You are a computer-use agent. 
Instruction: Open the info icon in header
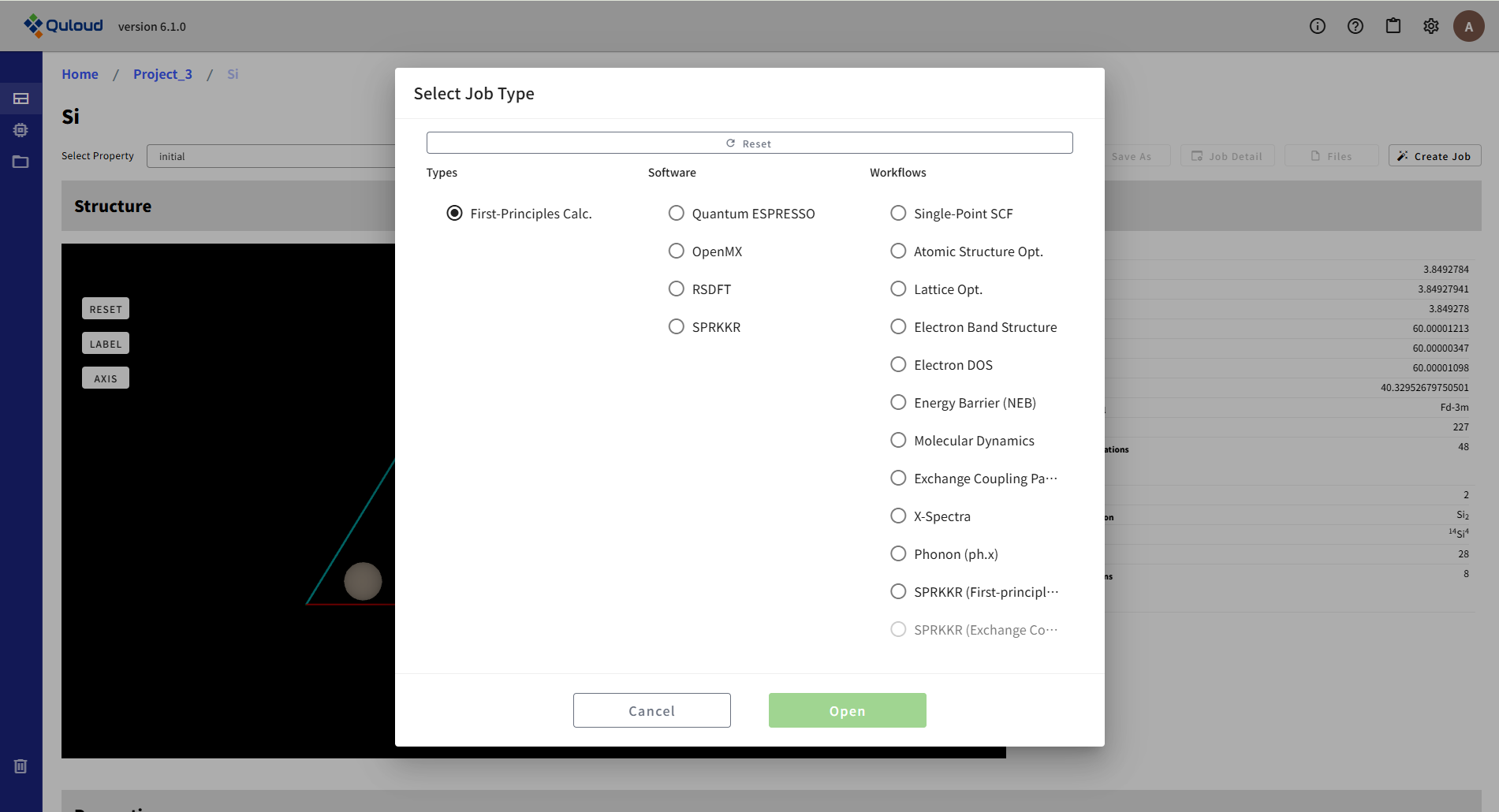coord(1317,26)
